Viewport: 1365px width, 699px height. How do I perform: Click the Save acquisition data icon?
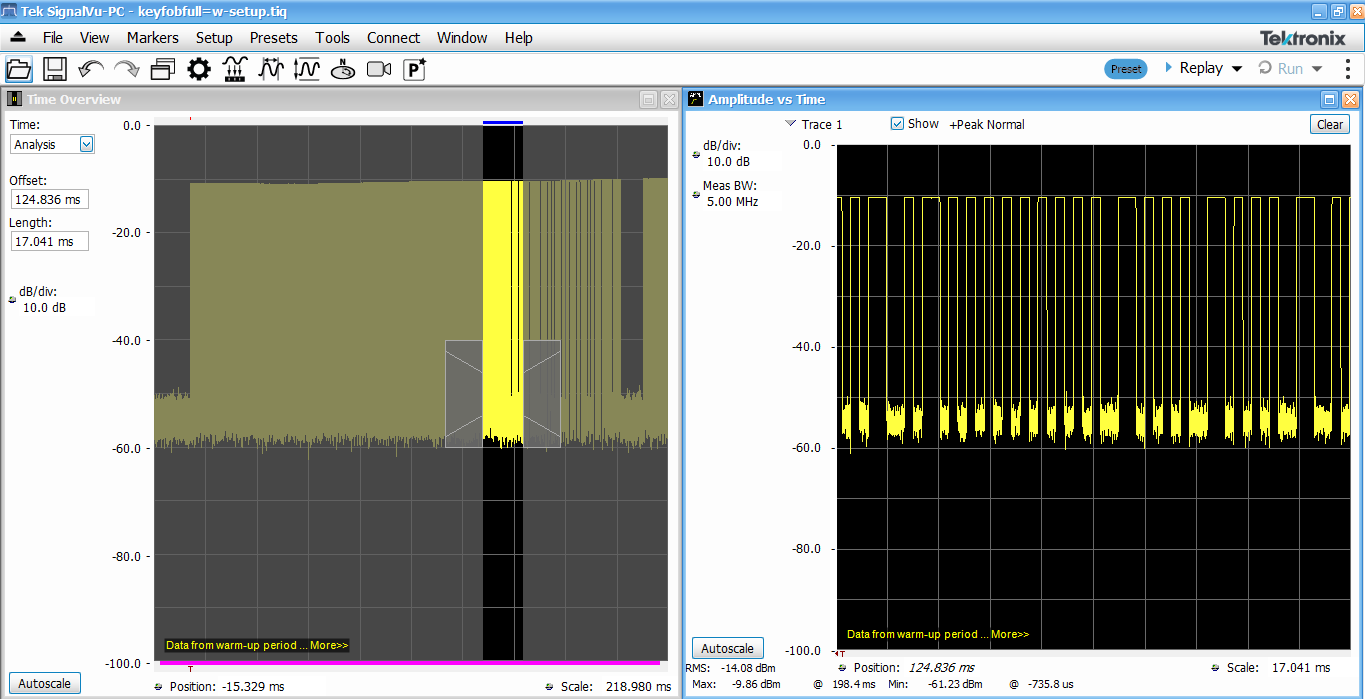[54, 68]
